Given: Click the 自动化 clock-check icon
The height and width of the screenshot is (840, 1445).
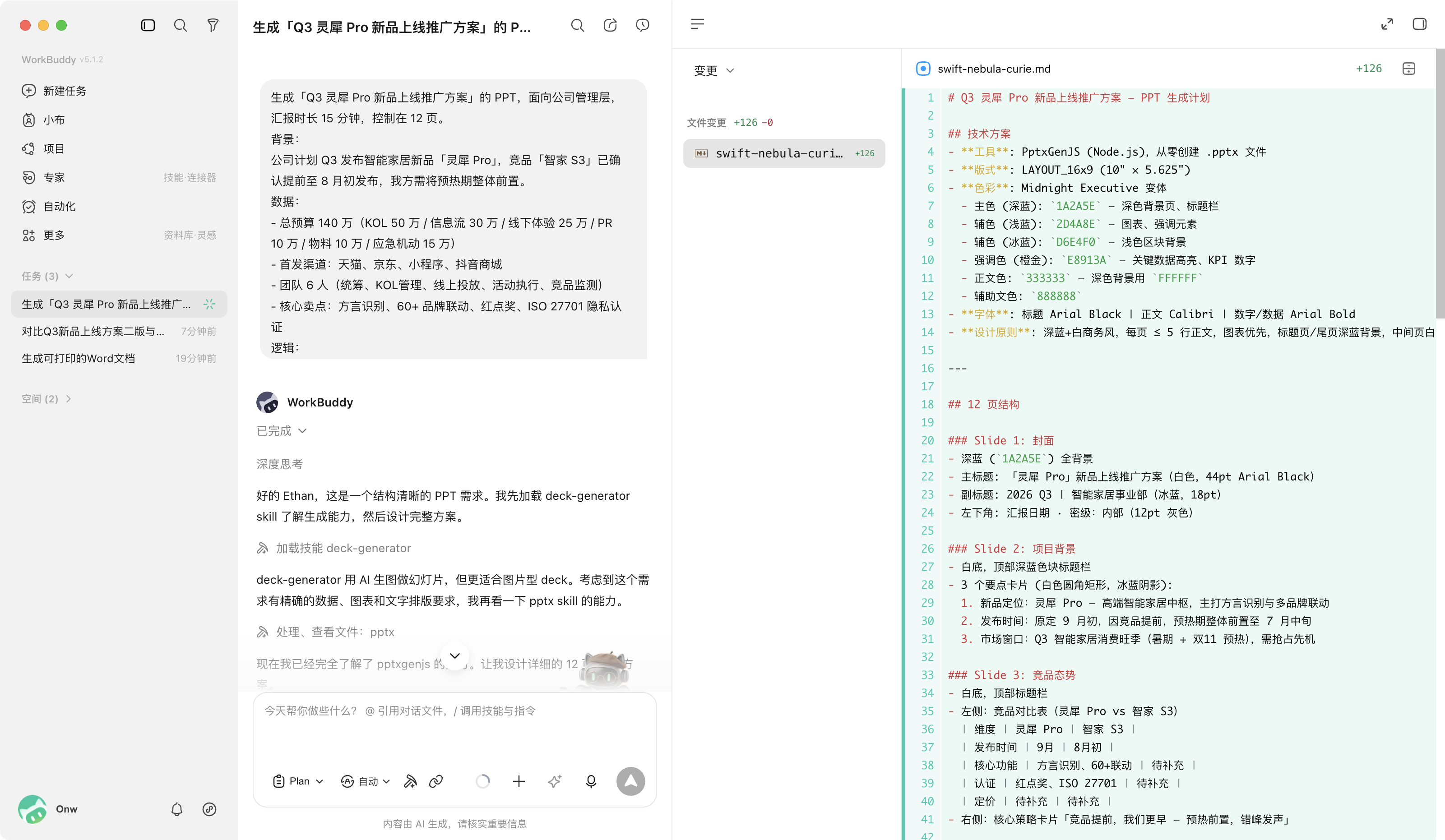Looking at the screenshot, I should [29, 206].
